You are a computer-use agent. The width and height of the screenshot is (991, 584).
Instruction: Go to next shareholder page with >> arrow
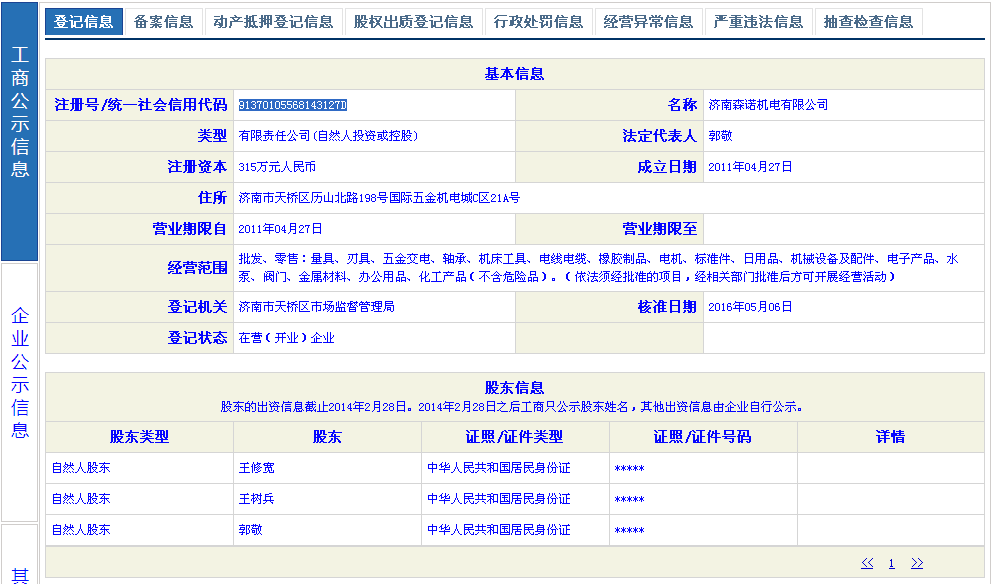point(917,564)
